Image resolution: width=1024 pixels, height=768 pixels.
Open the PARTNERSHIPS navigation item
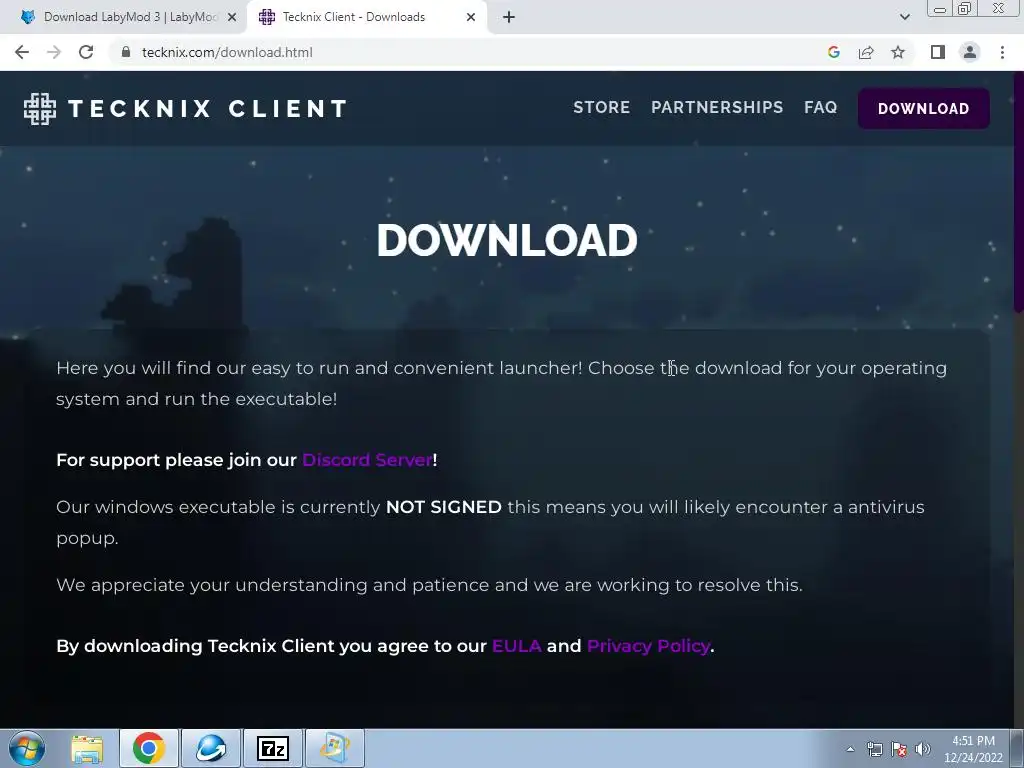[x=717, y=108]
